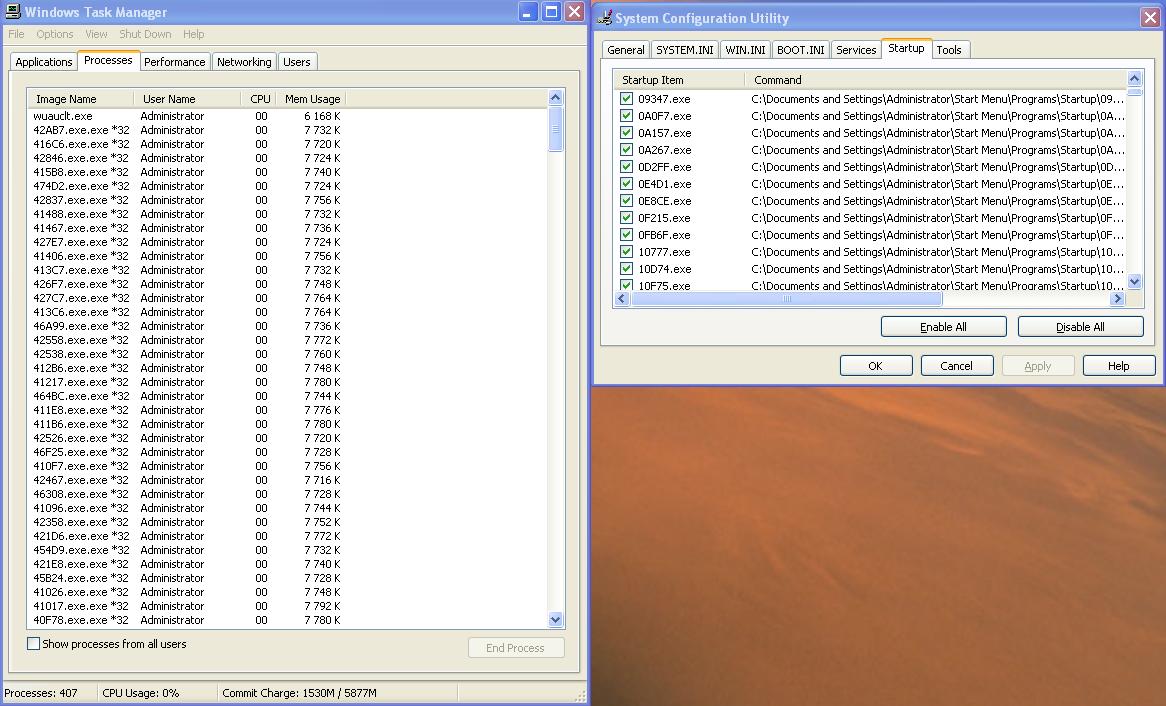Switch to the Networking tab
The width and height of the screenshot is (1166, 706).
[244, 62]
